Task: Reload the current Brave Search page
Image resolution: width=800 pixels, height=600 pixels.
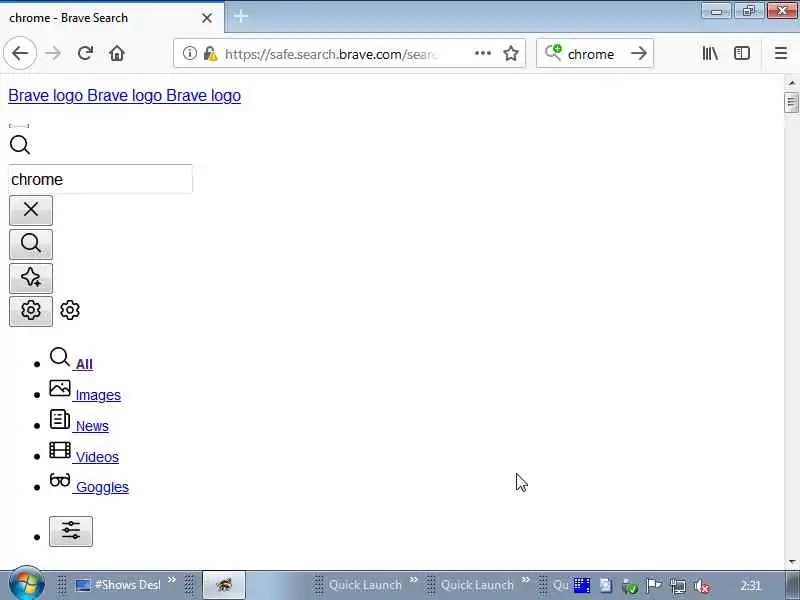Action: click(x=85, y=53)
